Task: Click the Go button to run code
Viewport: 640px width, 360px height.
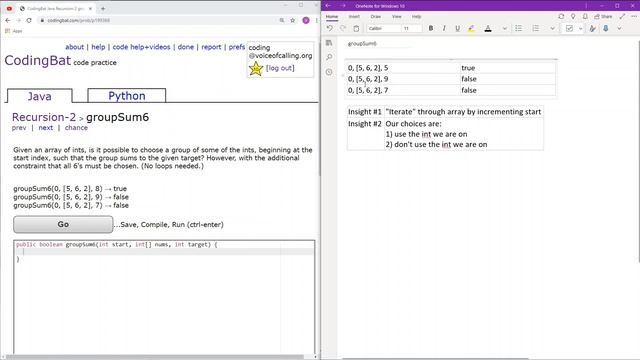Action: [63, 224]
